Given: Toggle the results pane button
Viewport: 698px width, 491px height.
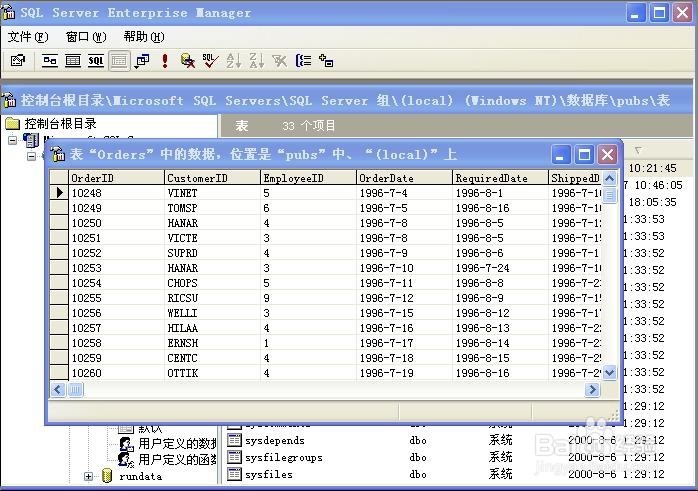Looking at the screenshot, I should pos(119,61).
